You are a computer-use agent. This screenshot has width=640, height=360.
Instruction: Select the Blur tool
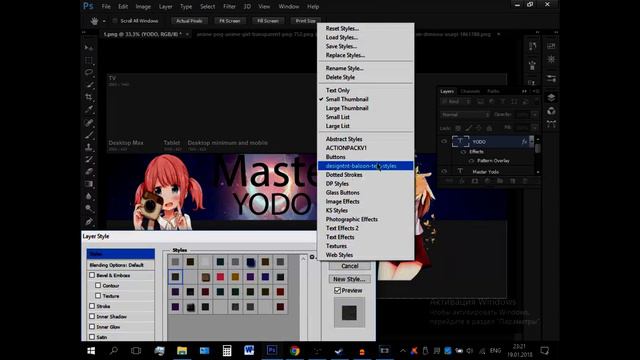click(x=89, y=196)
